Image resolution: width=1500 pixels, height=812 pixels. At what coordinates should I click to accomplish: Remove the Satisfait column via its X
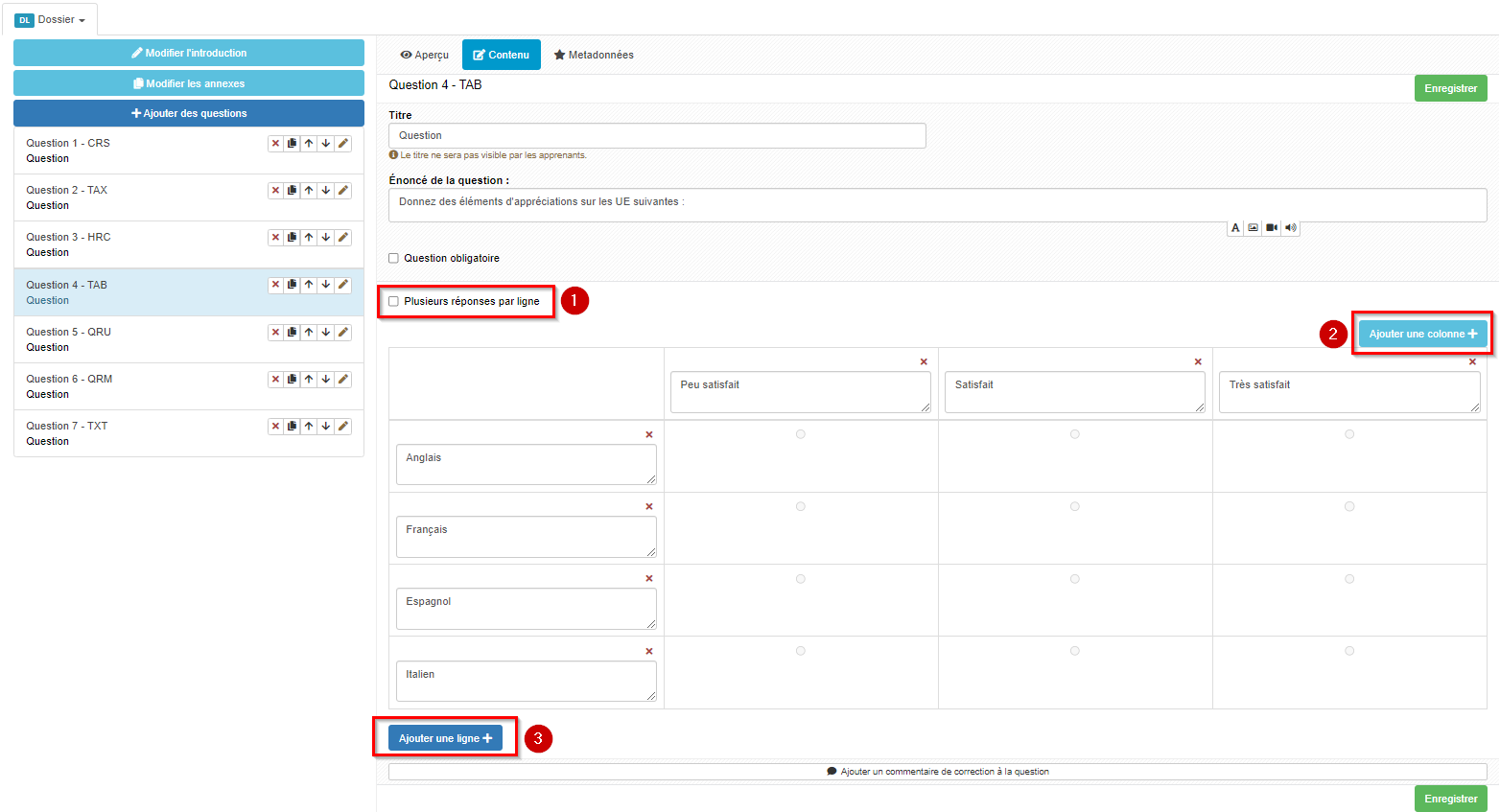(x=1198, y=361)
